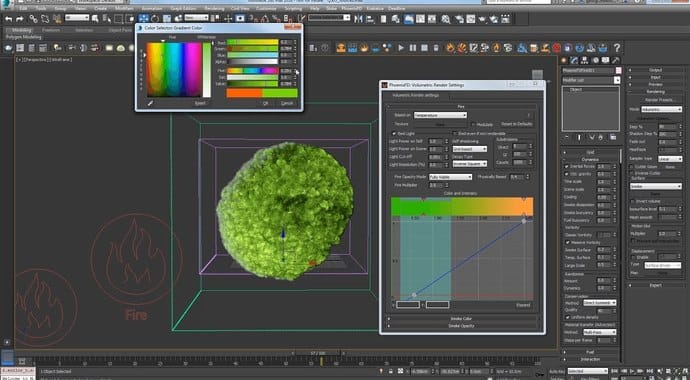Expand the Smoke Color rollout
Screen dimensions: 690x380
coord(461,318)
